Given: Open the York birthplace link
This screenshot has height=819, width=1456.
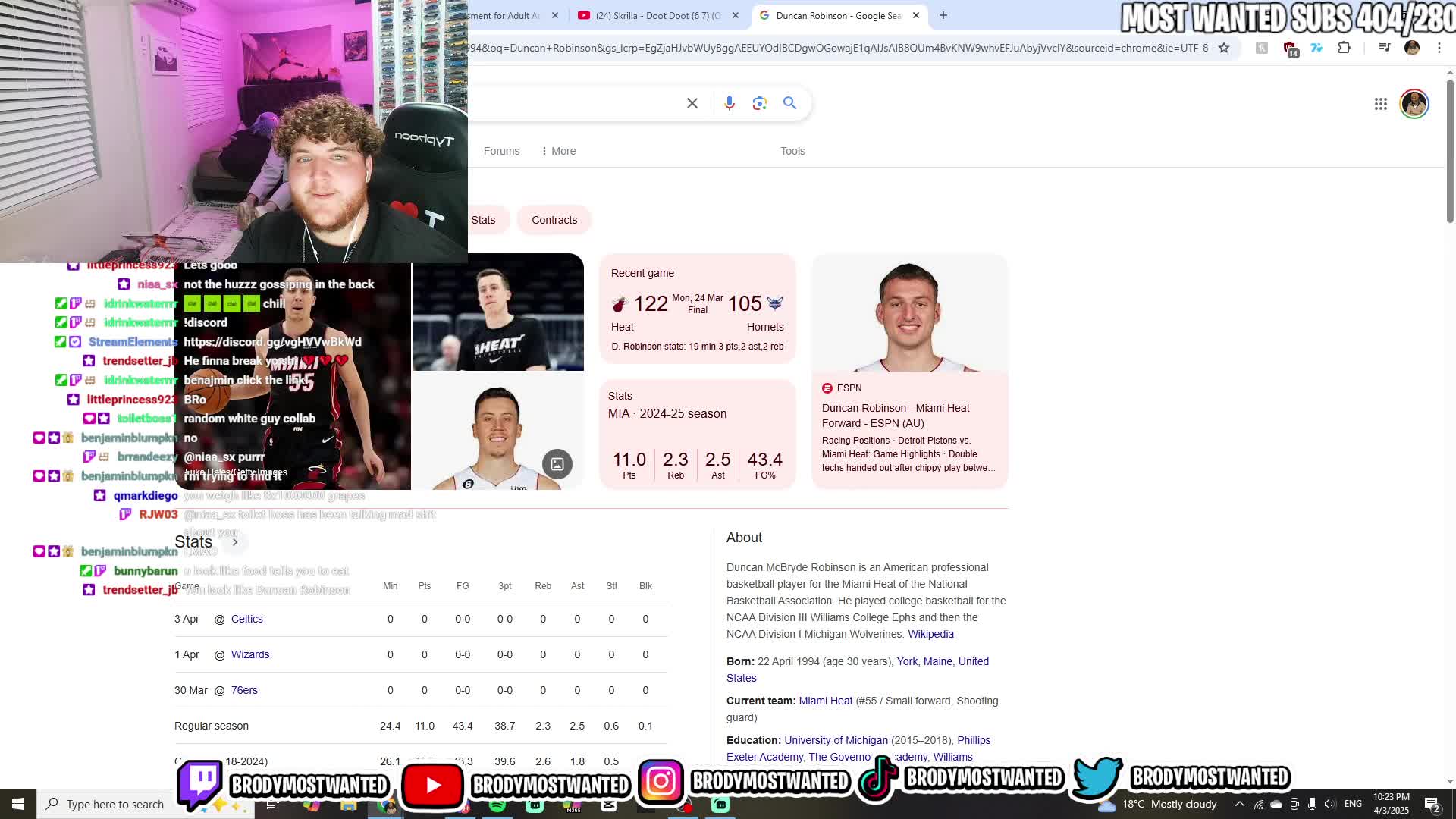Looking at the screenshot, I should (907, 661).
